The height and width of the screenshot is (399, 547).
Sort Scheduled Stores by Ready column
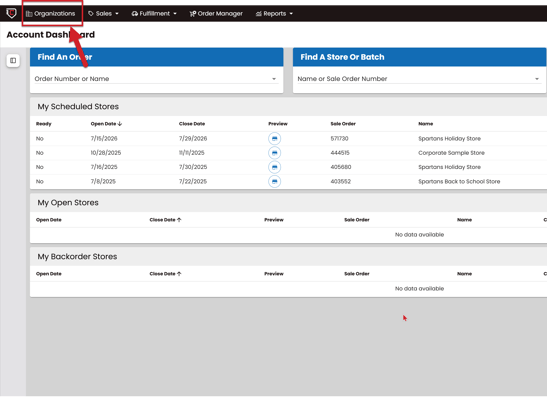coord(44,124)
